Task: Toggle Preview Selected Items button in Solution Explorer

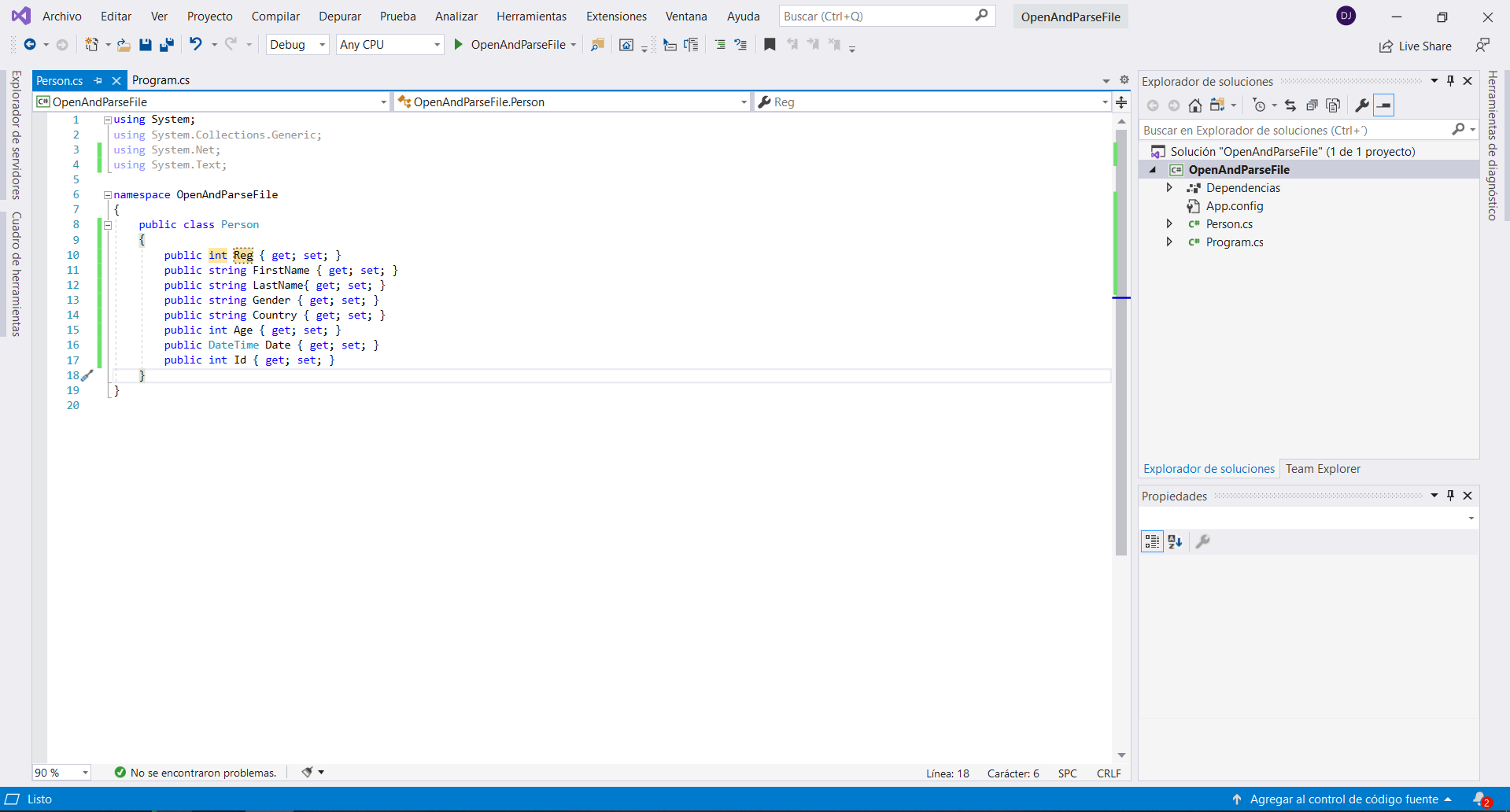Action: (1384, 105)
